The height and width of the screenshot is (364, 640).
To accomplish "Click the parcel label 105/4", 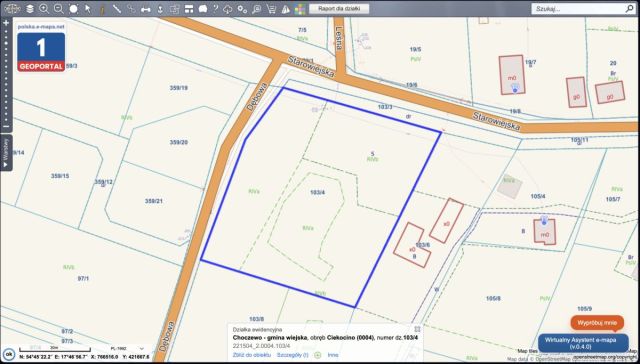I will (538, 196).
